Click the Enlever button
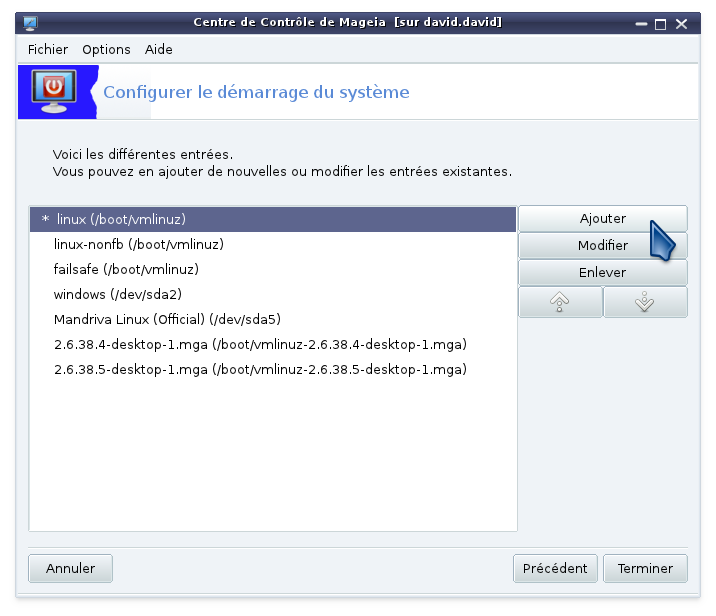Image resolution: width=716 pixels, height=616 pixels. [603, 273]
